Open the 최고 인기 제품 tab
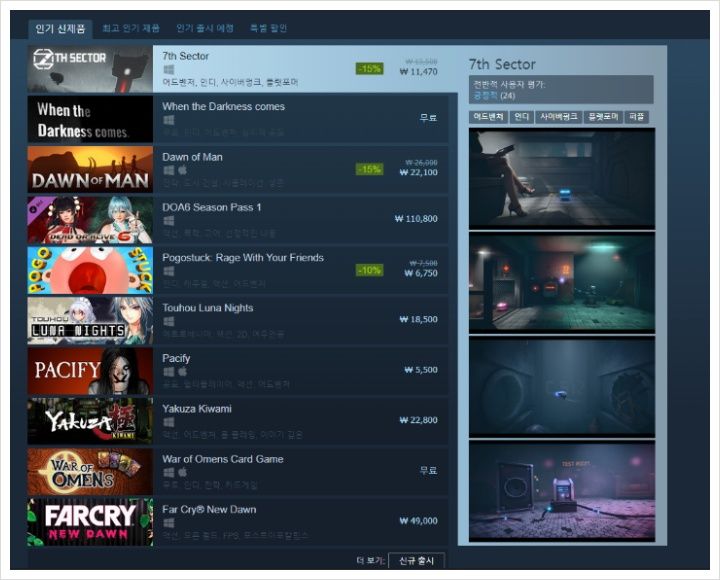Viewport: 720px width, 580px height. 131,28
